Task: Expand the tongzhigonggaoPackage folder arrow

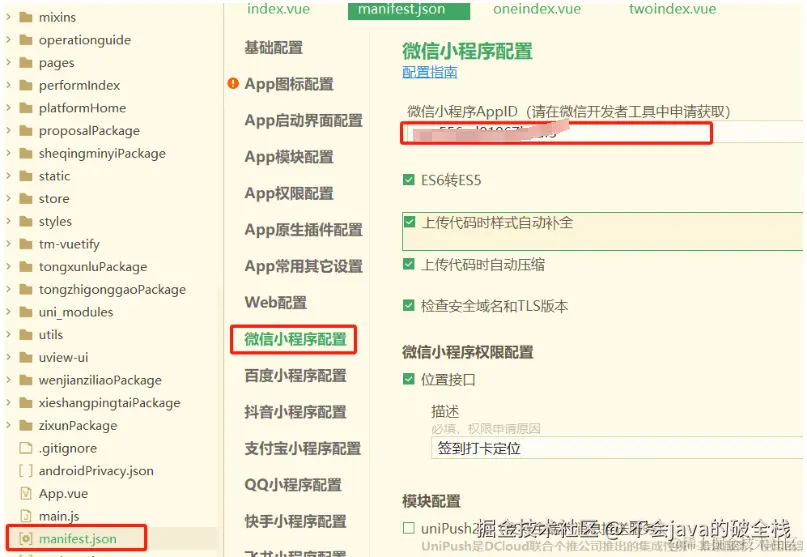Action: point(8,289)
